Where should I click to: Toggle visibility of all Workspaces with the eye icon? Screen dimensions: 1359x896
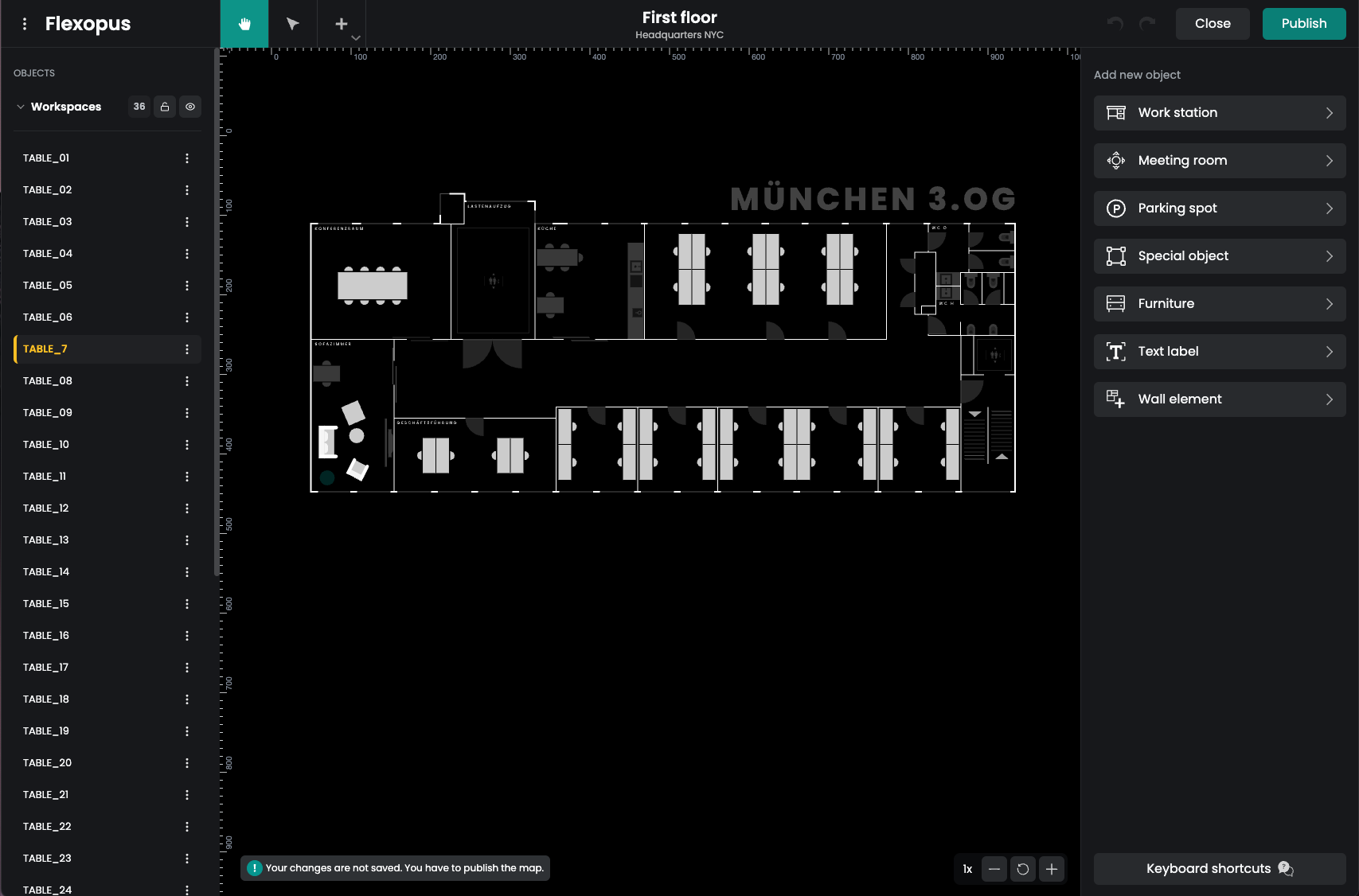pyautogui.click(x=190, y=106)
